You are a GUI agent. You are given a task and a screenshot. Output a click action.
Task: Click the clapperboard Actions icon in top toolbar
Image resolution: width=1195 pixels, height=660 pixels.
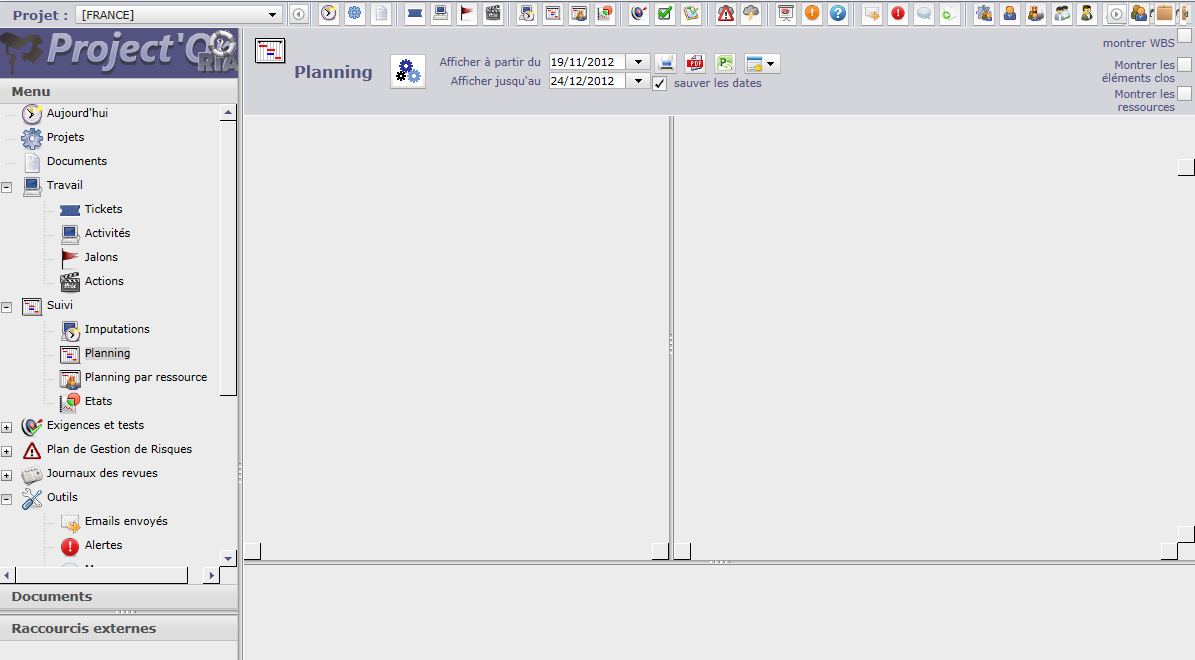[493, 13]
